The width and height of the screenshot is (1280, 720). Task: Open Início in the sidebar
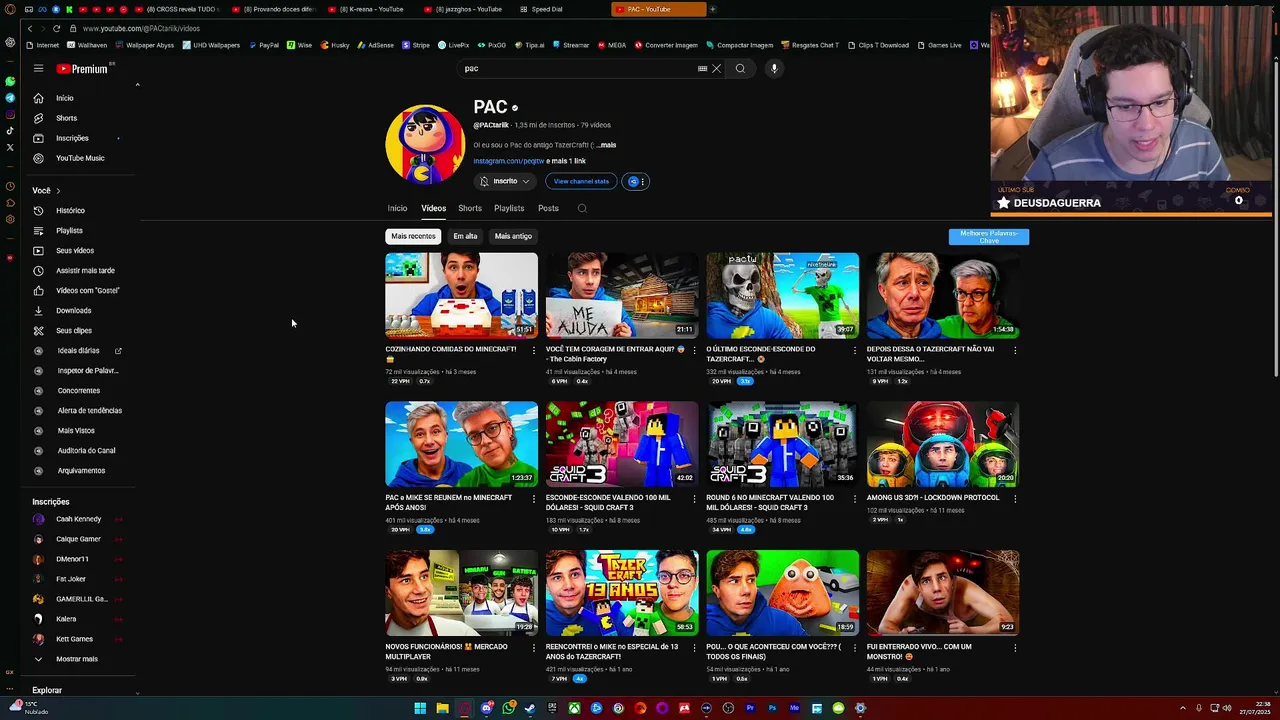65,98
